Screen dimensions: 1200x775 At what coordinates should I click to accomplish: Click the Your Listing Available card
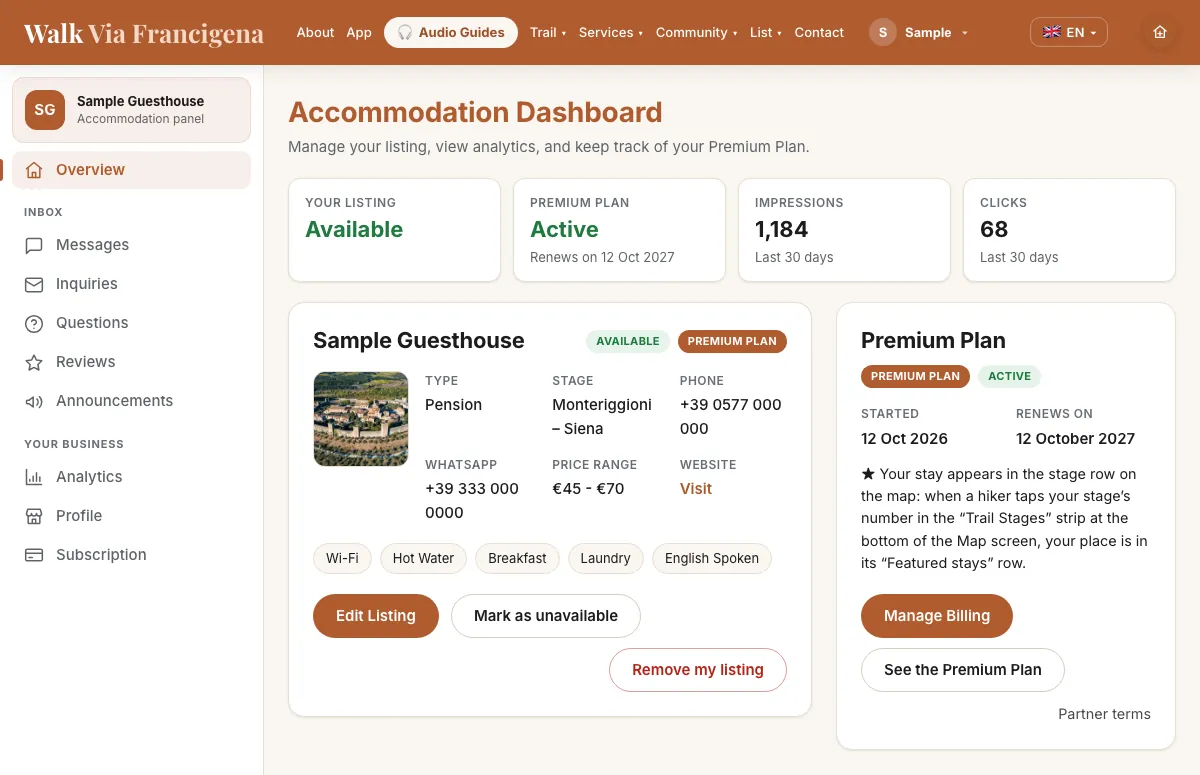tap(394, 230)
